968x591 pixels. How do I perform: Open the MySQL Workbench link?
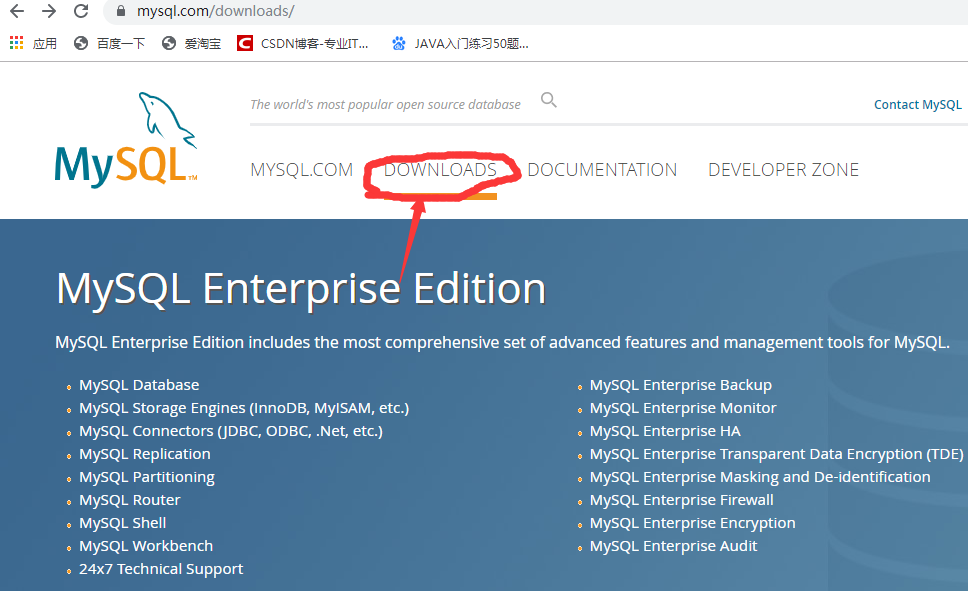[146, 545]
